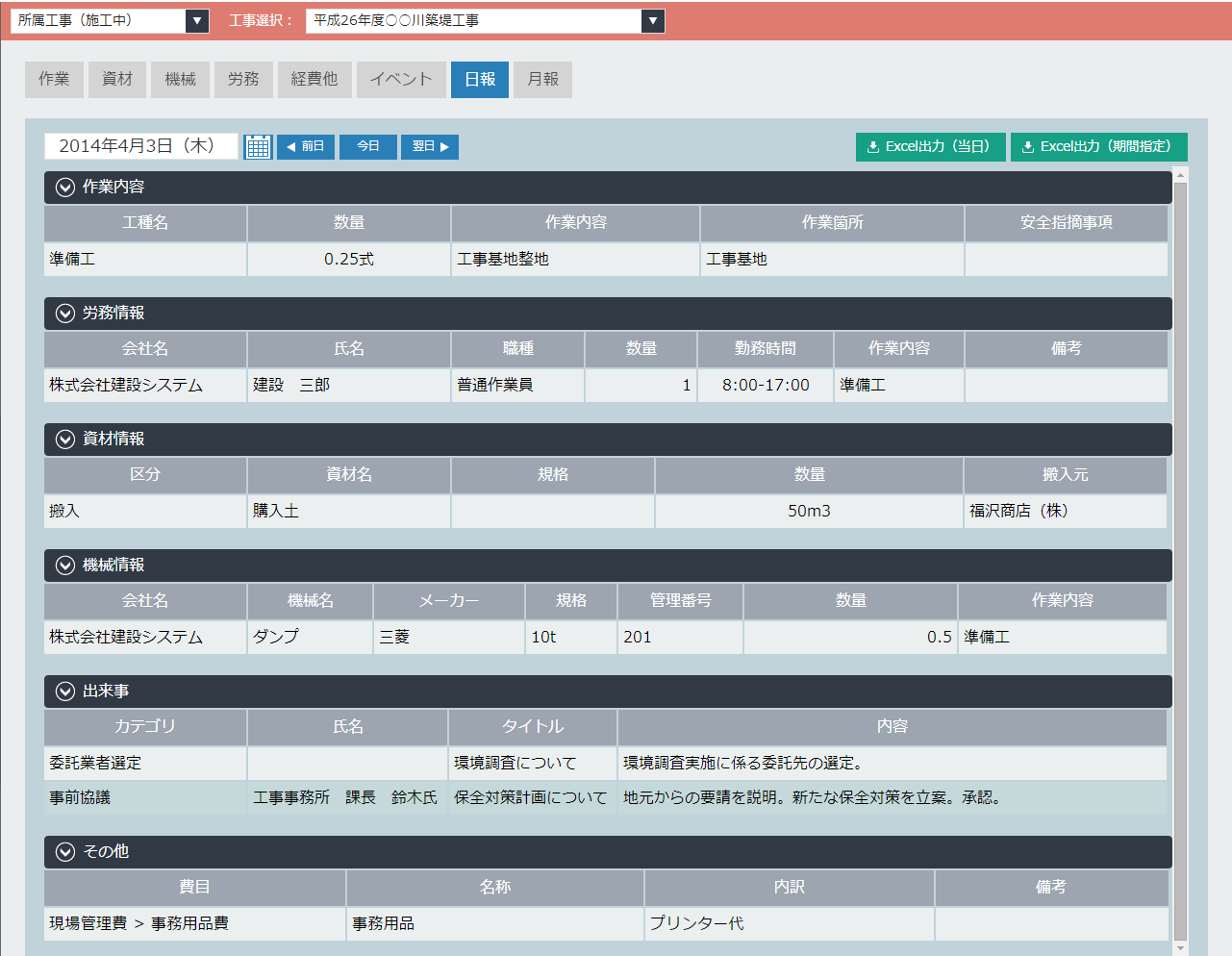Switch to the 機械 tab

tap(180, 80)
